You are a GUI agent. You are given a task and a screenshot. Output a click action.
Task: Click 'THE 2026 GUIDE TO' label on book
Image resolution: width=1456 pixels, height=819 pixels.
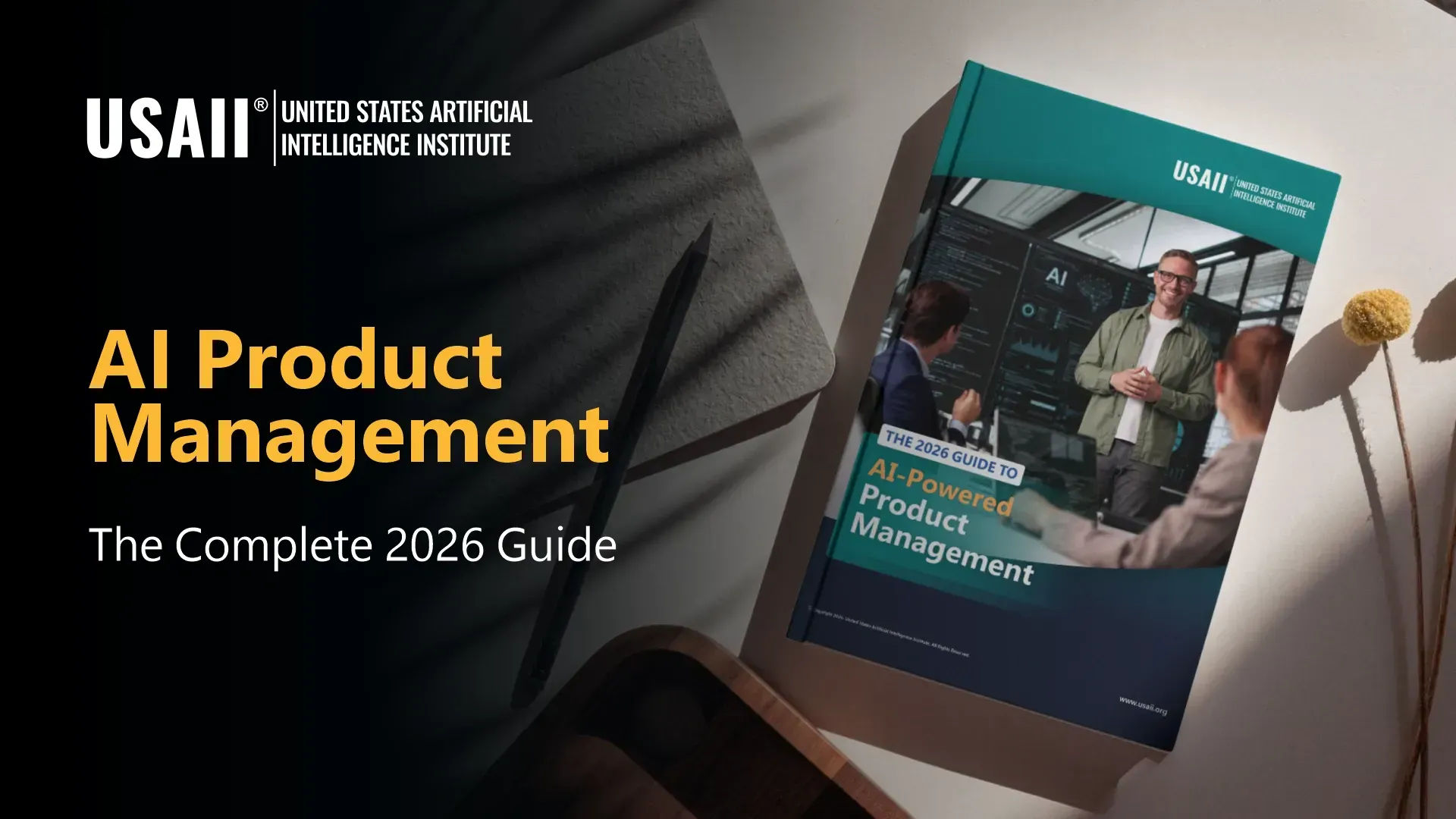point(951,454)
